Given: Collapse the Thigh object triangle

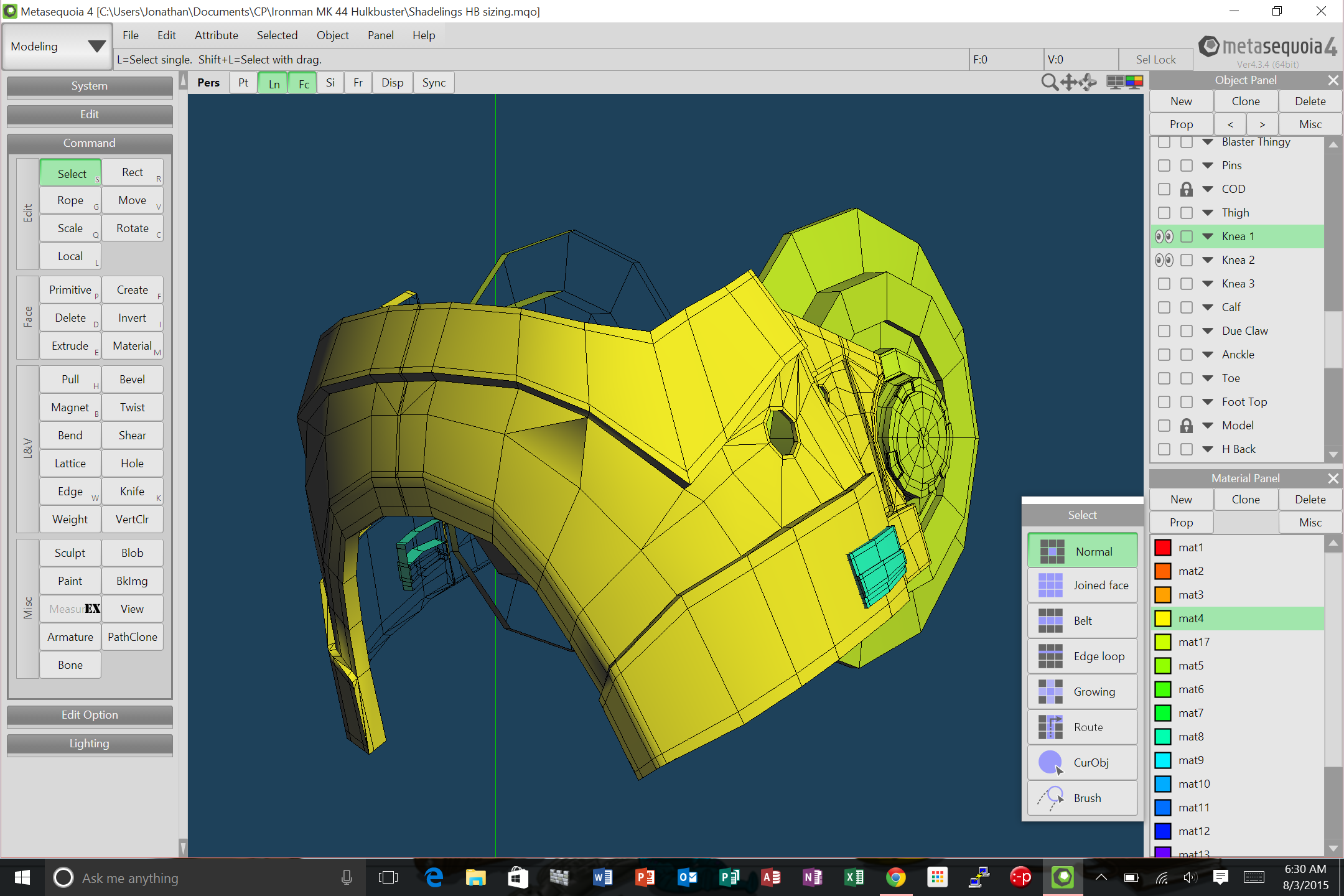Looking at the screenshot, I should pyautogui.click(x=1208, y=213).
